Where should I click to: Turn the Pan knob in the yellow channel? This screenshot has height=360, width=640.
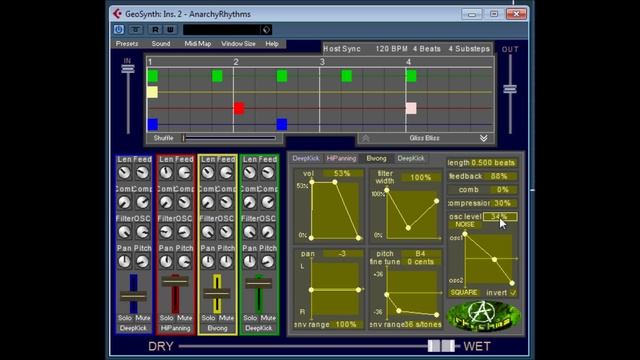[208, 262]
